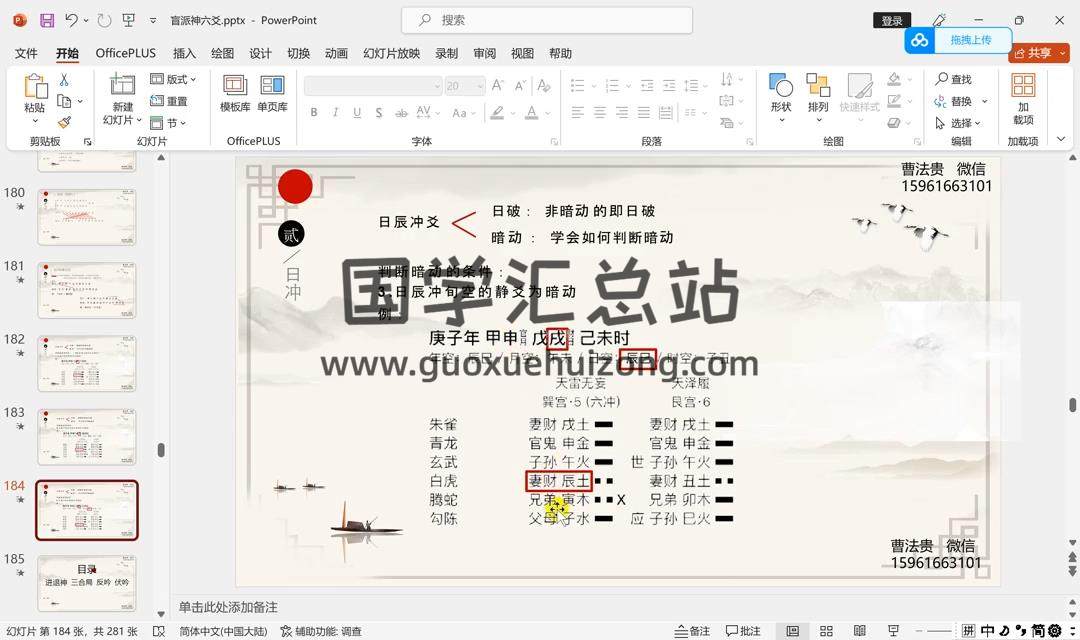Switch to the Slide Show tab

coord(391,53)
